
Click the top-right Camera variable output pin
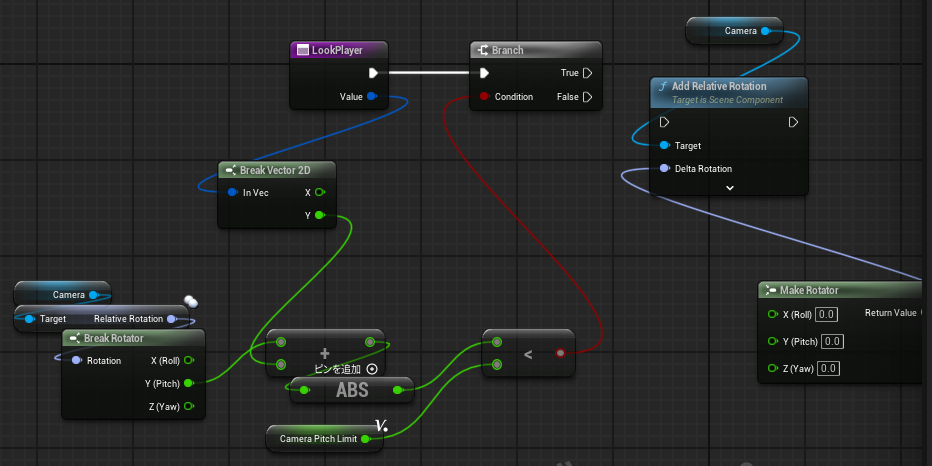click(765, 31)
